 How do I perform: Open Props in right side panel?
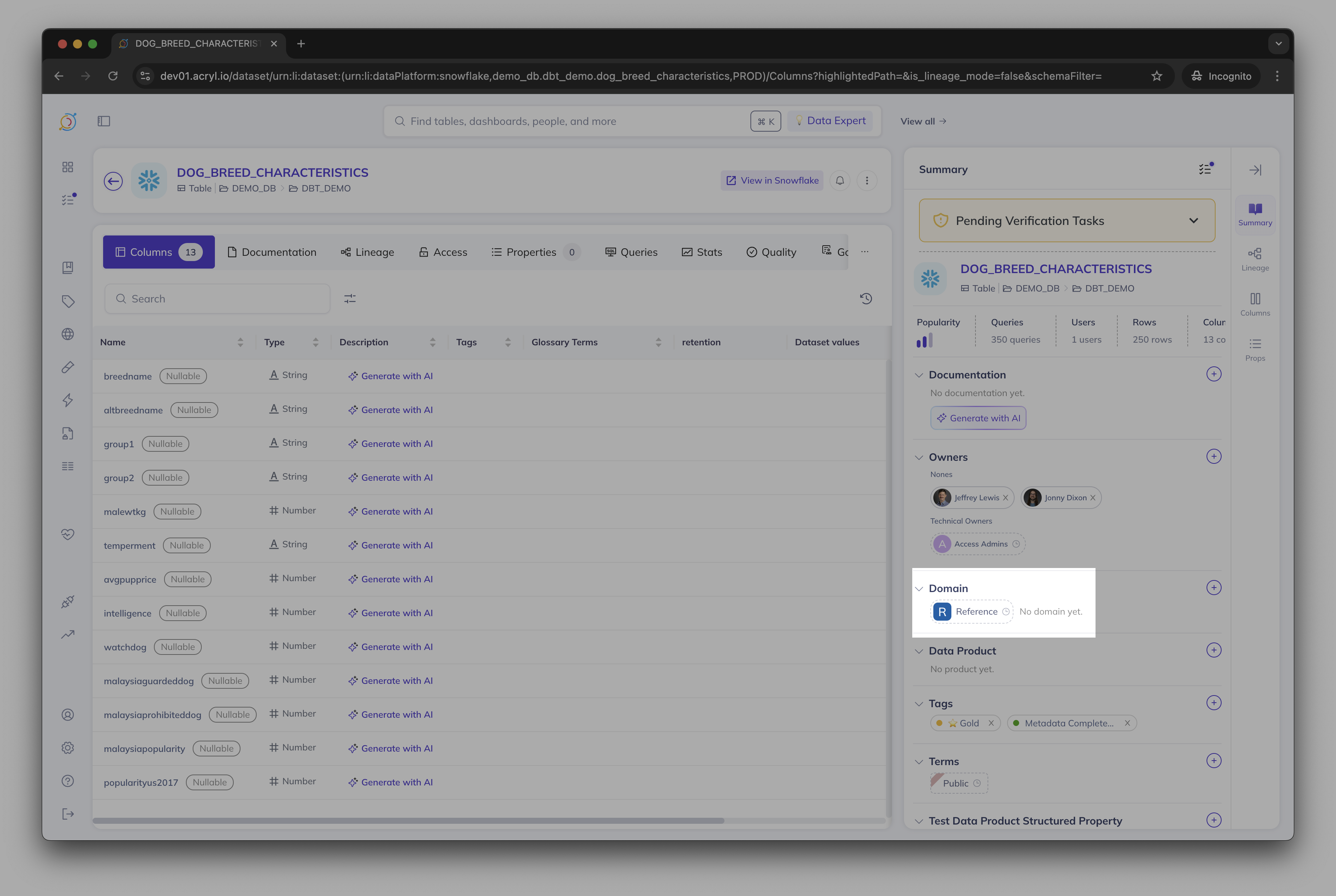coord(1255,349)
